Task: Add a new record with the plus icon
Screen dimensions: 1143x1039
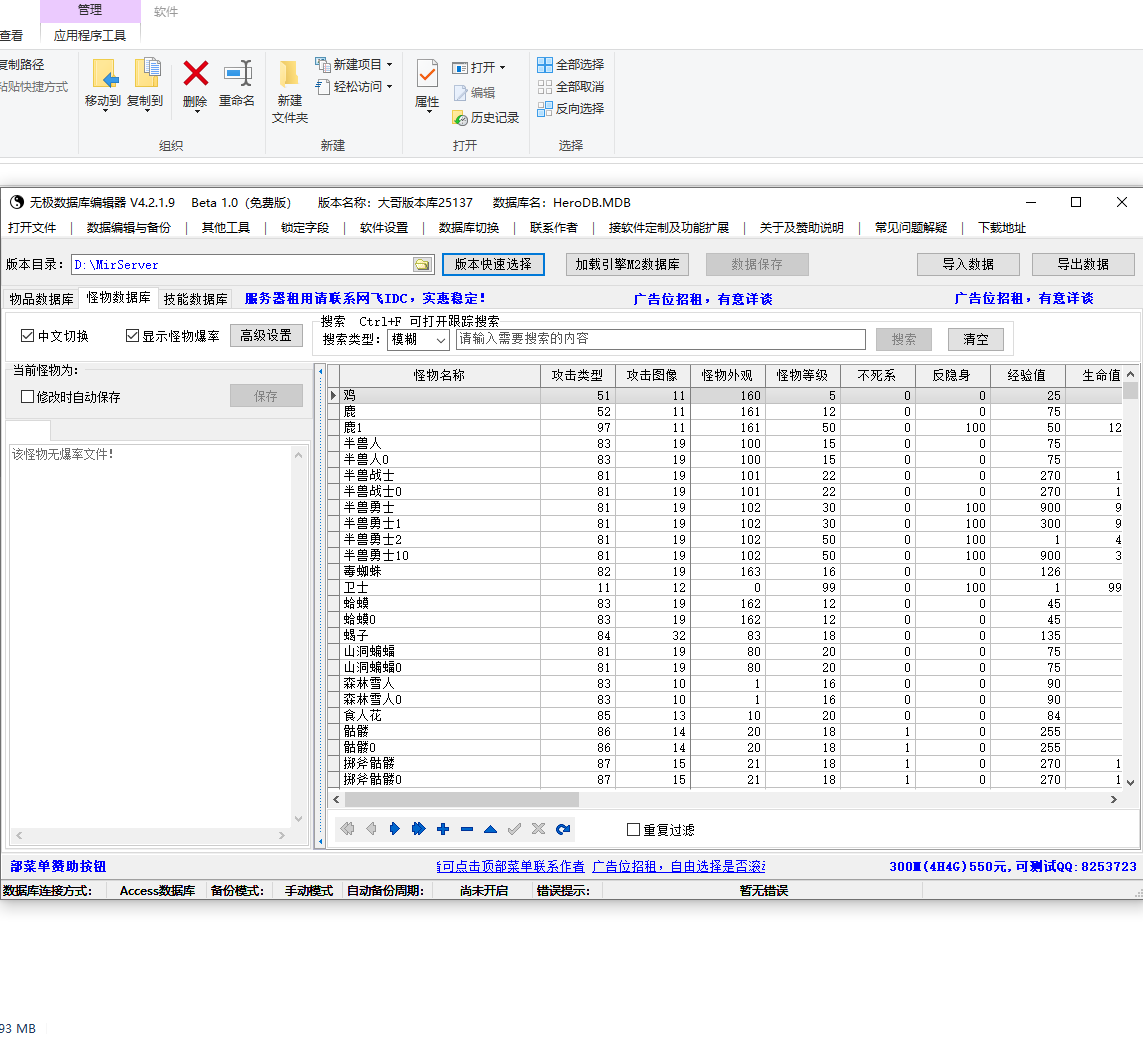Action: point(443,829)
